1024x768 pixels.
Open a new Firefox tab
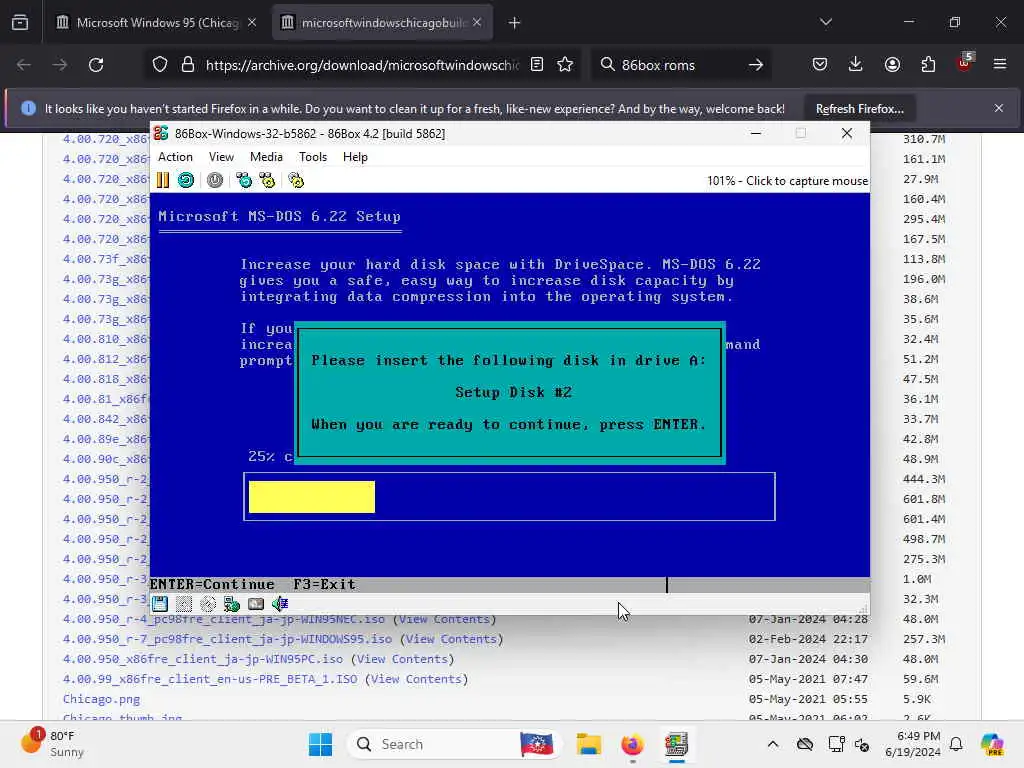[x=514, y=23]
